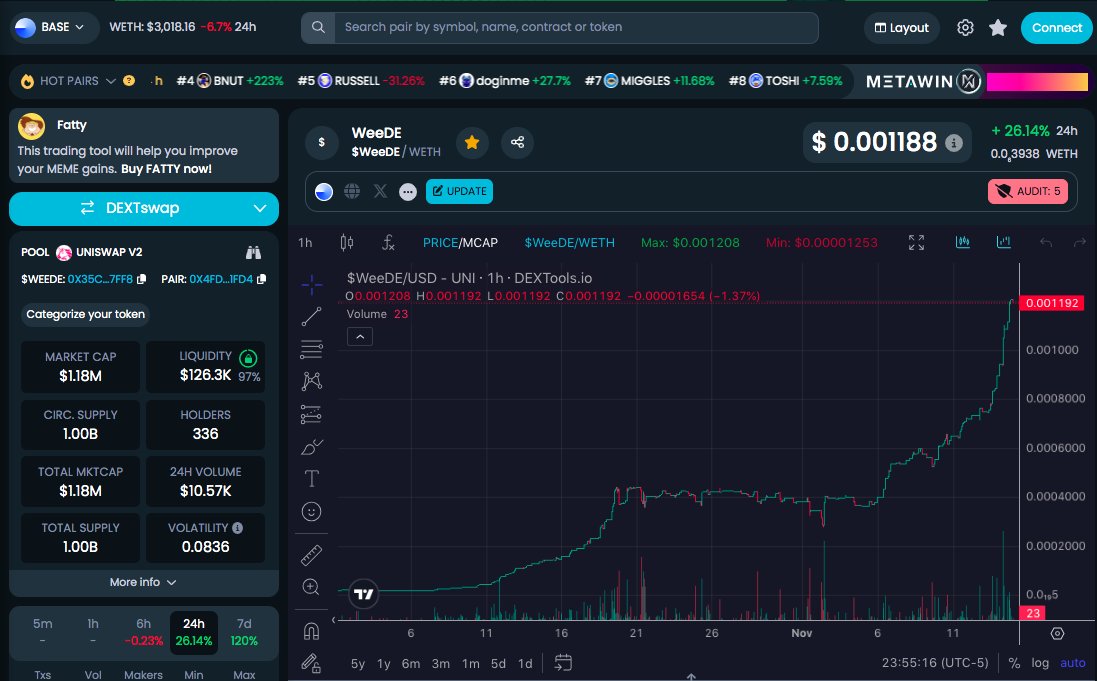Add WeeDE to favorites star
This screenshot has width=1097, height=681.
click(472, 143)
